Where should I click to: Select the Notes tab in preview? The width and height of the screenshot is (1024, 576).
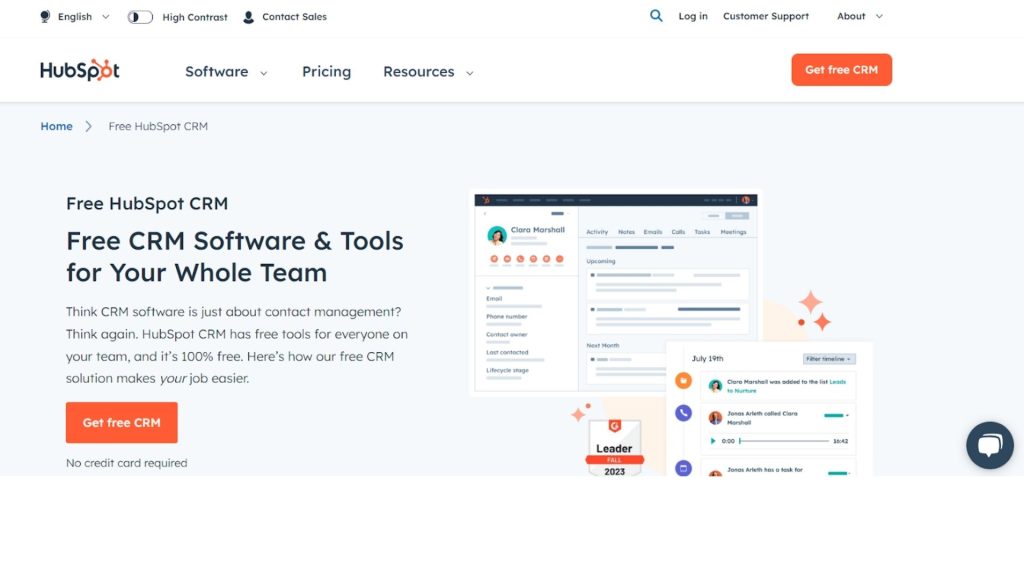pos(626,232)
